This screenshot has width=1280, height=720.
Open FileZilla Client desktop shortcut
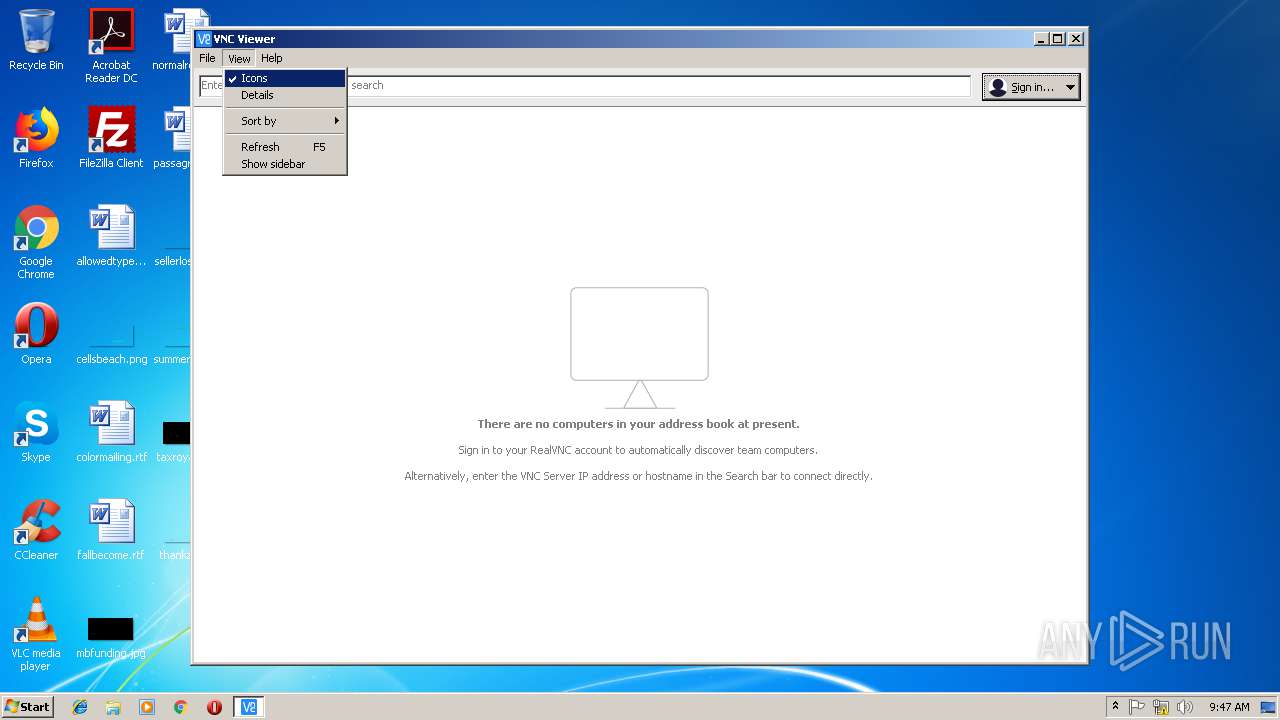pyautogui.click(x=111, y=138)
